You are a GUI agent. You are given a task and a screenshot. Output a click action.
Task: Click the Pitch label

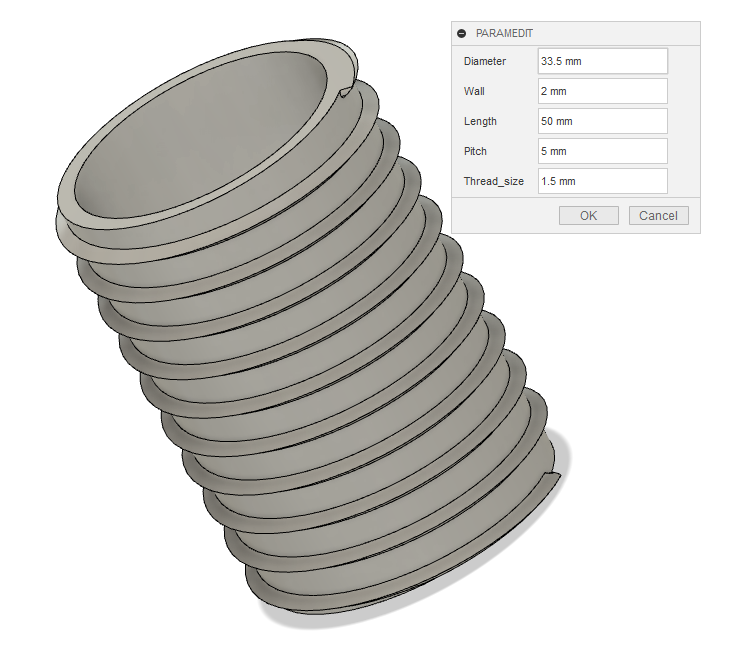pyautogui.click(x=475, y=152)
